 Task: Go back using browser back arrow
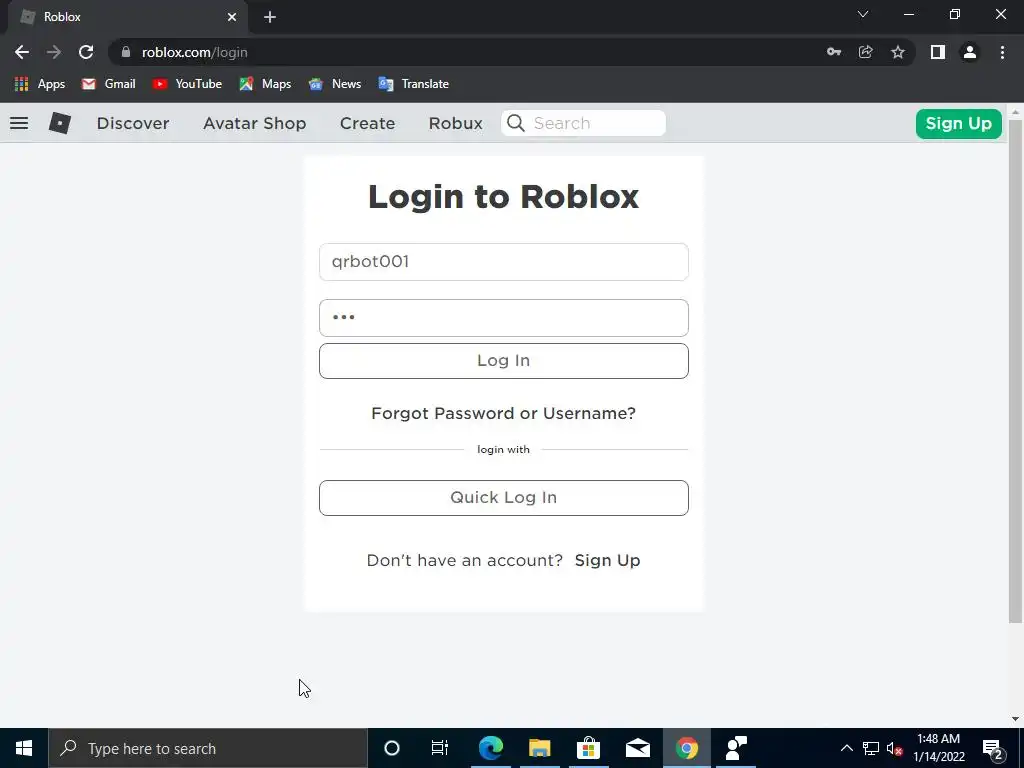click(x=22, y=52)
